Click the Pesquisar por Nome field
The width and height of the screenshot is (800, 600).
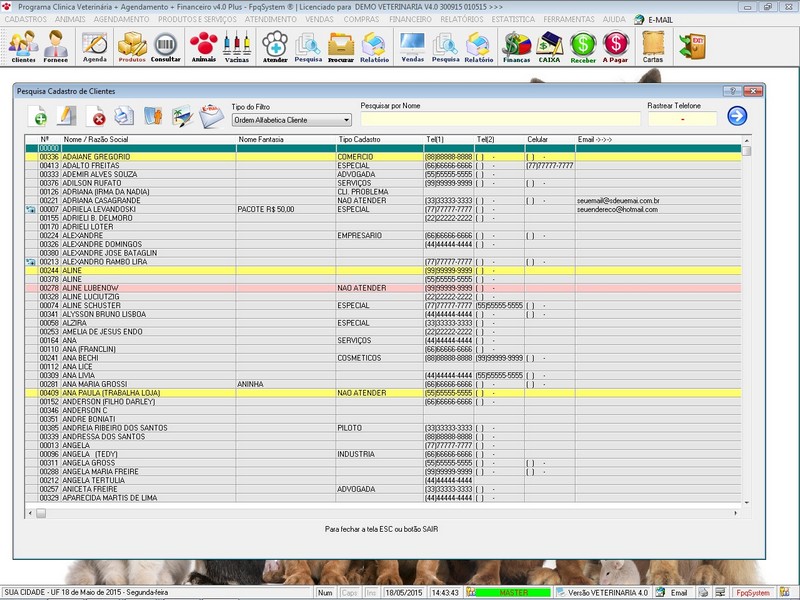click(x=500, y=119)
